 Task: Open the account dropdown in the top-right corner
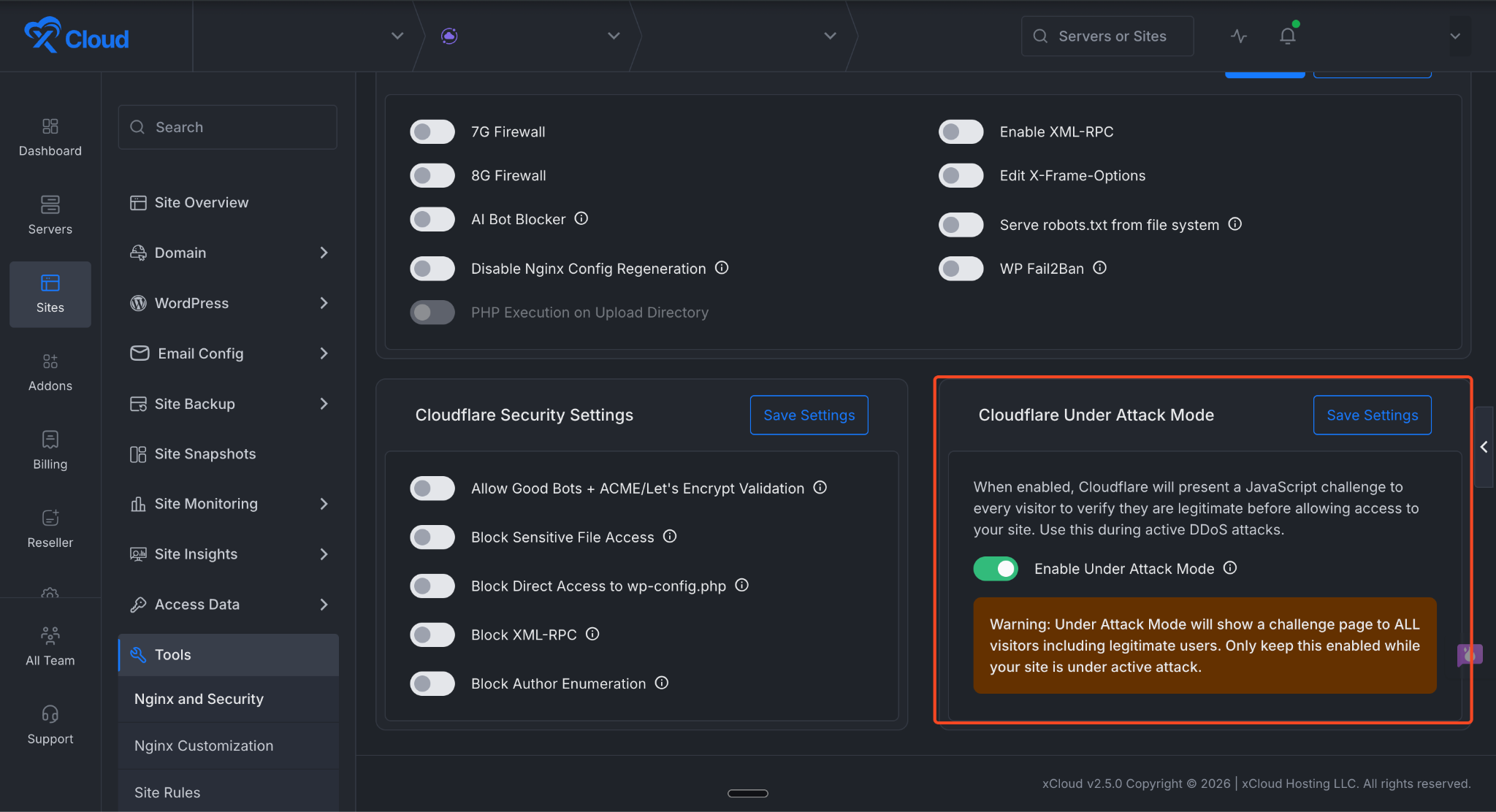(x=1457, y=35)
